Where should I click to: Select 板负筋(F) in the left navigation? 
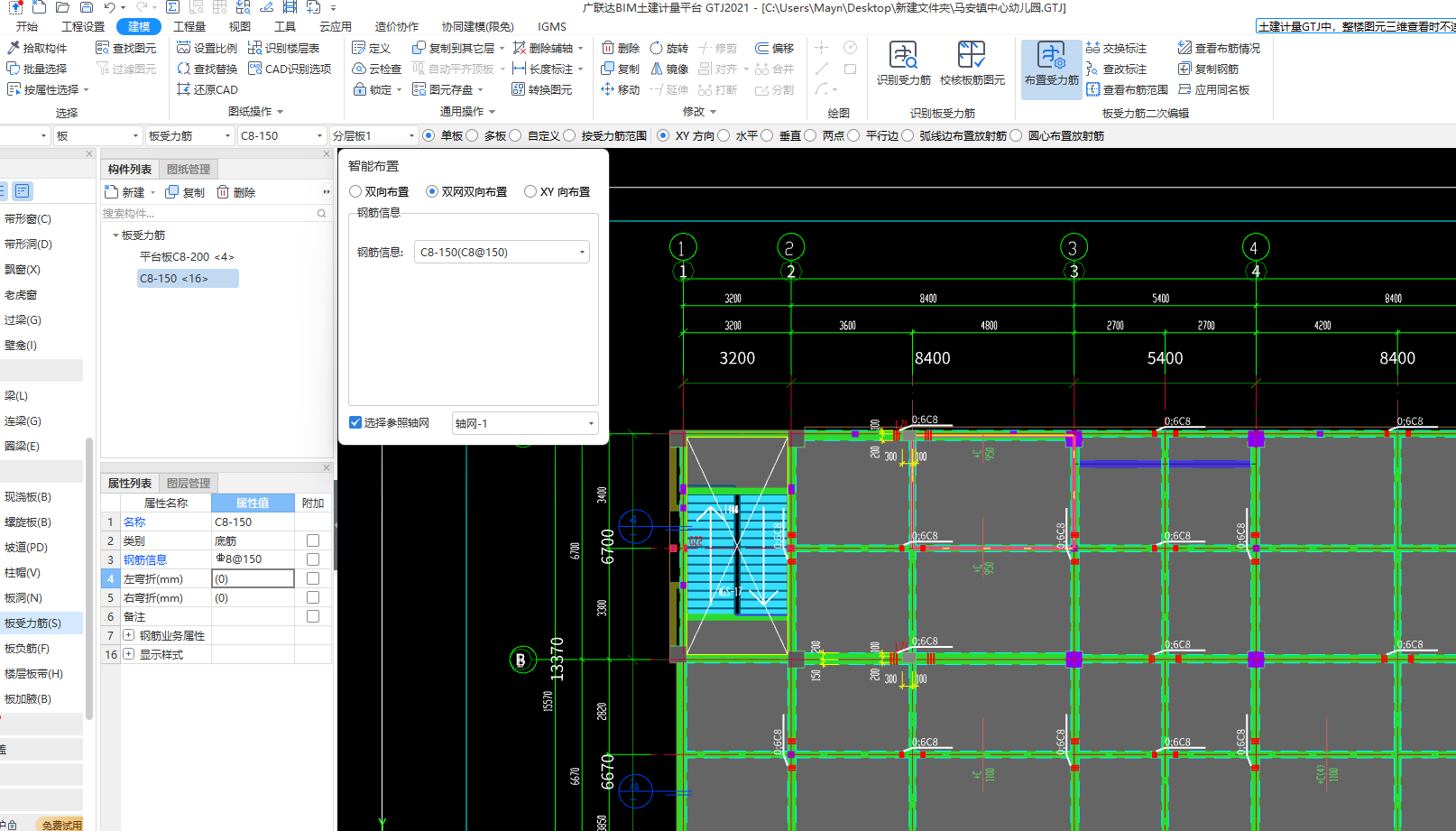coord(27,648)
